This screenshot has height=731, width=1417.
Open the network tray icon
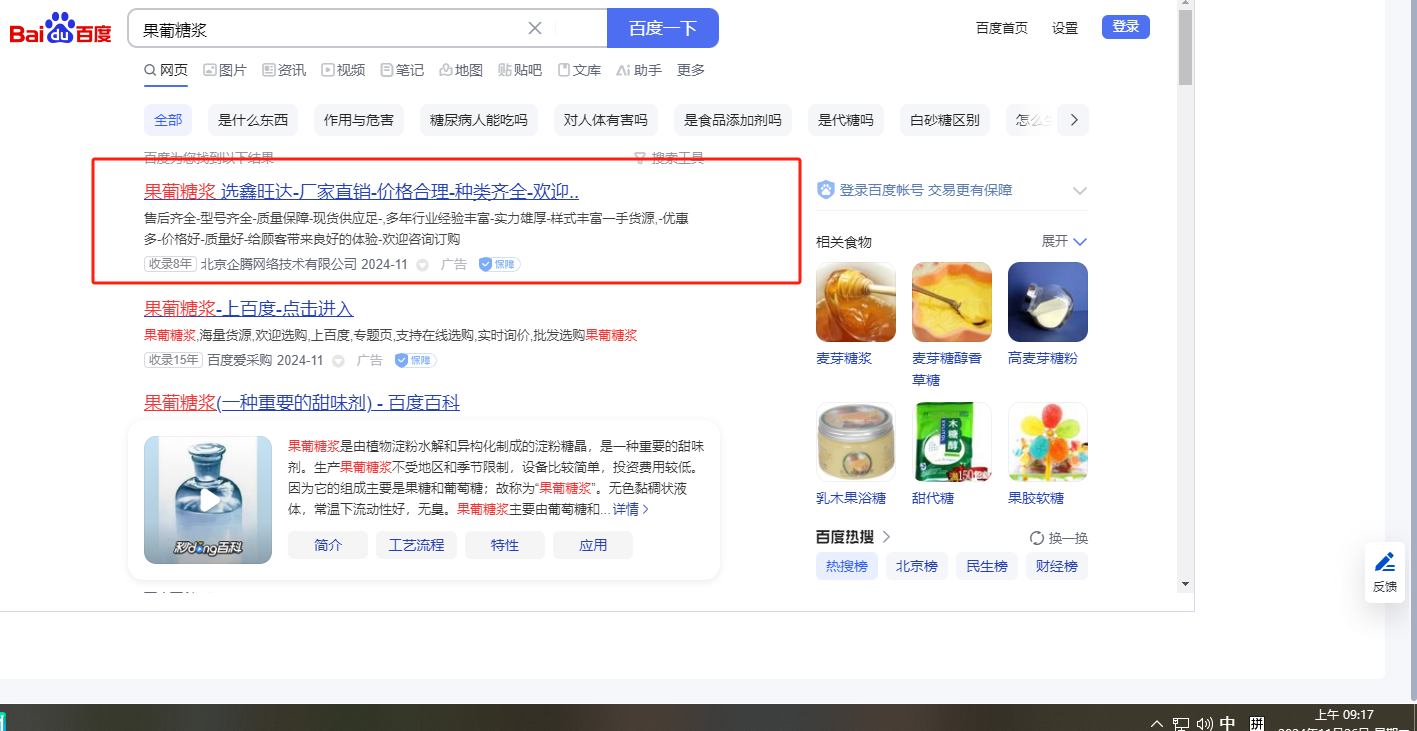click(x=1181, y=723)
